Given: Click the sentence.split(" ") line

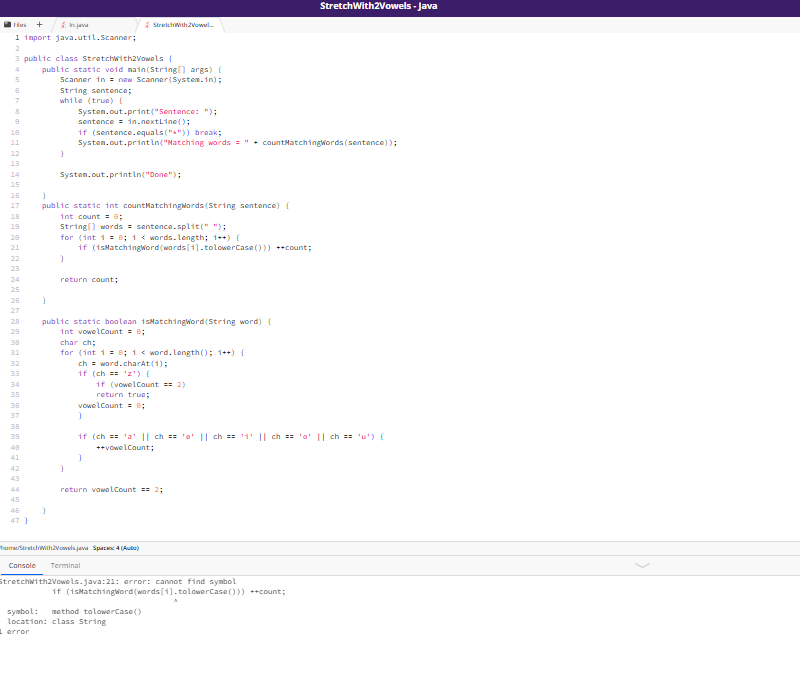Looking at the screenshot, I should pos(143,227).
